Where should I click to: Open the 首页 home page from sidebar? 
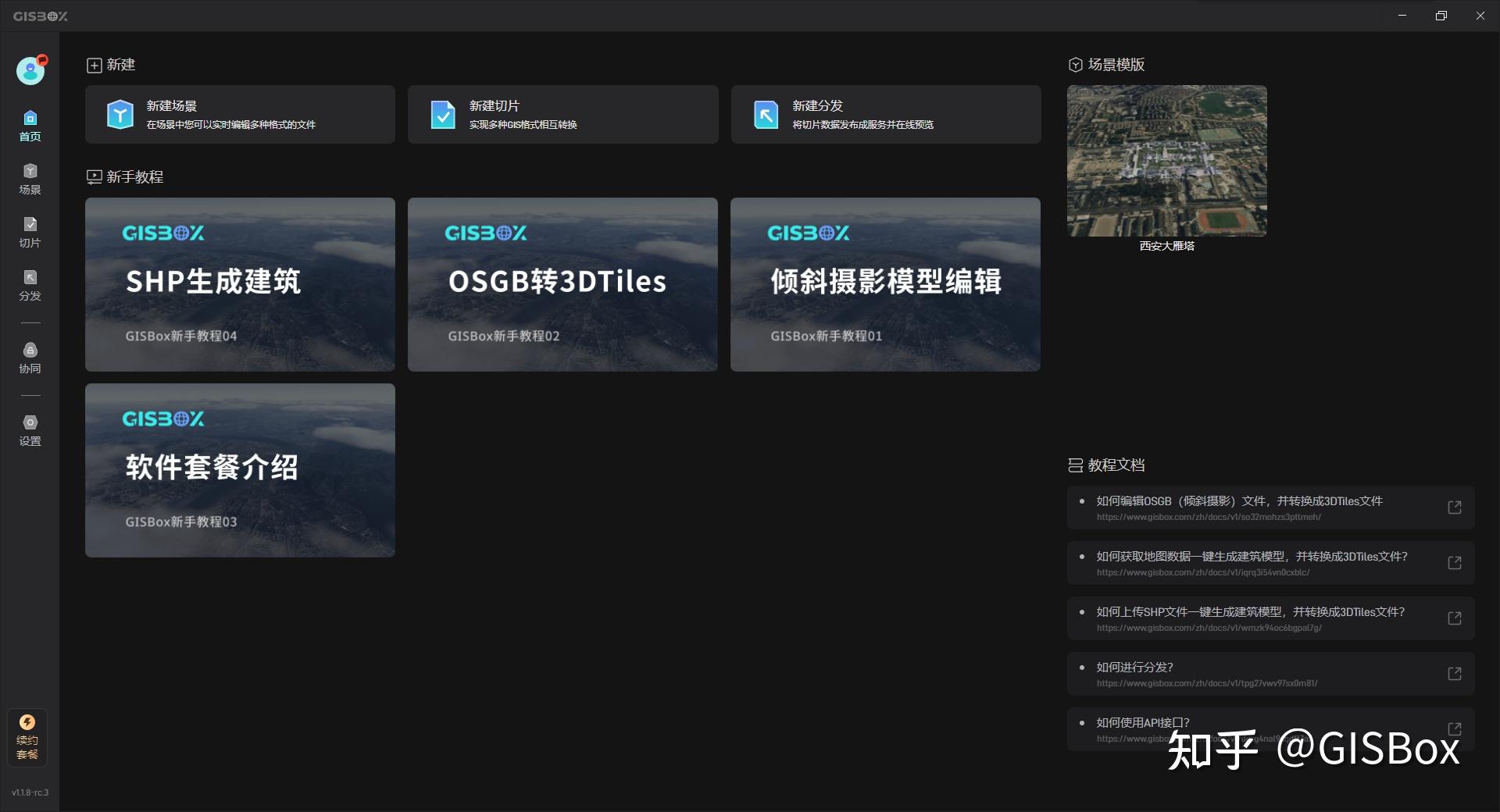[x=30, y=125]
